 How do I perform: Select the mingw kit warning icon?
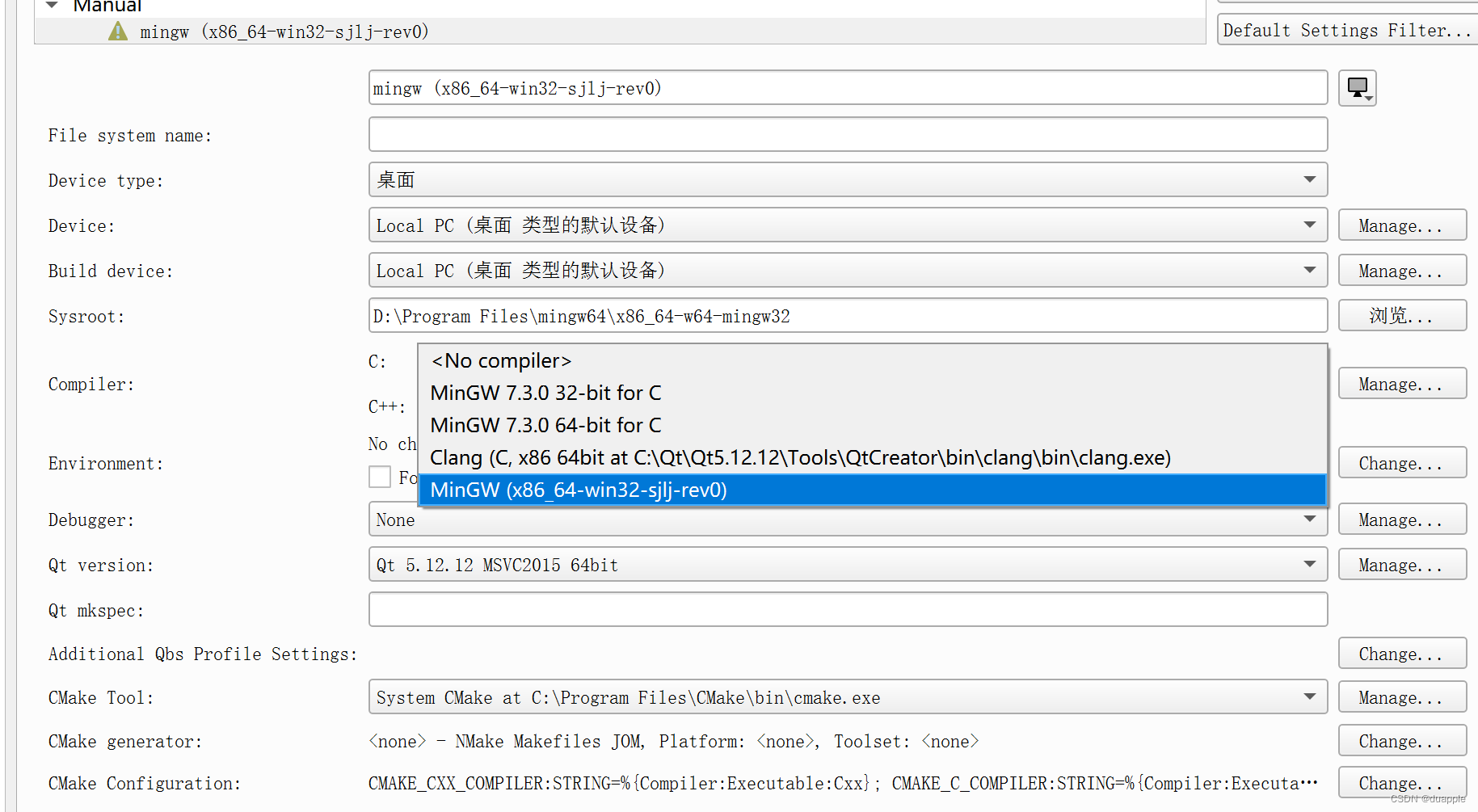click(118, 32)
